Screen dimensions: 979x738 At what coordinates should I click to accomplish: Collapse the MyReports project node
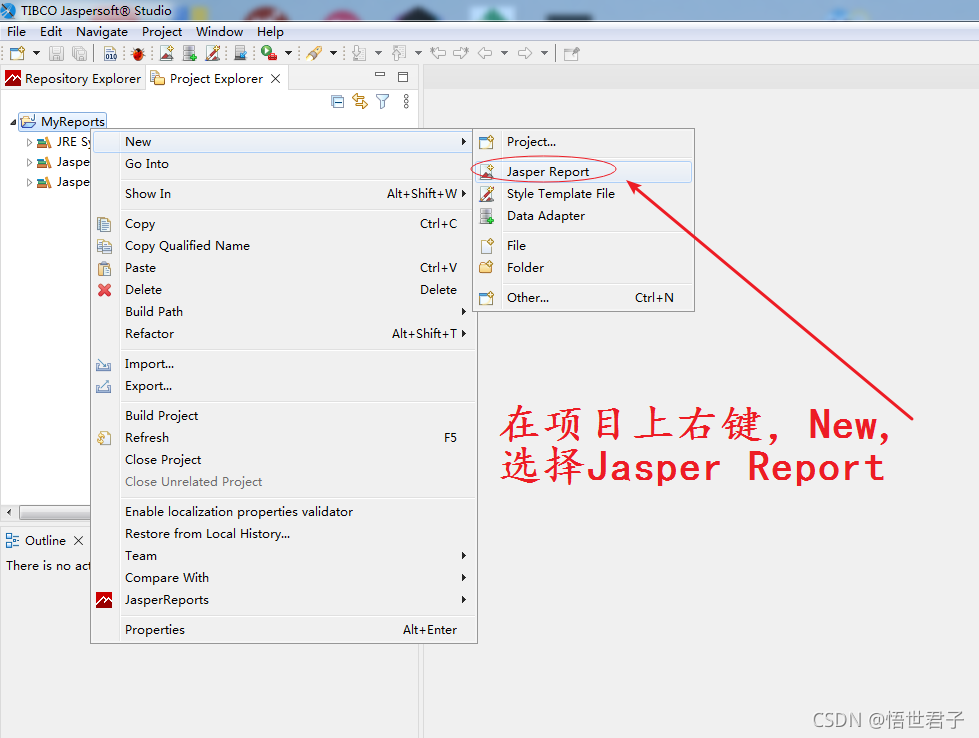coord(13,122)
